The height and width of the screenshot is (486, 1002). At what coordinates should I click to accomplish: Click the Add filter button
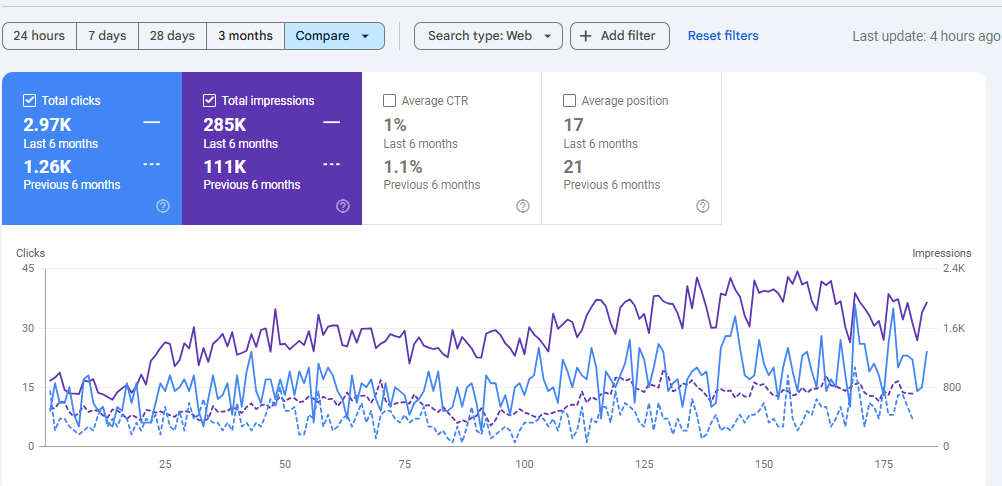(619, 36)
